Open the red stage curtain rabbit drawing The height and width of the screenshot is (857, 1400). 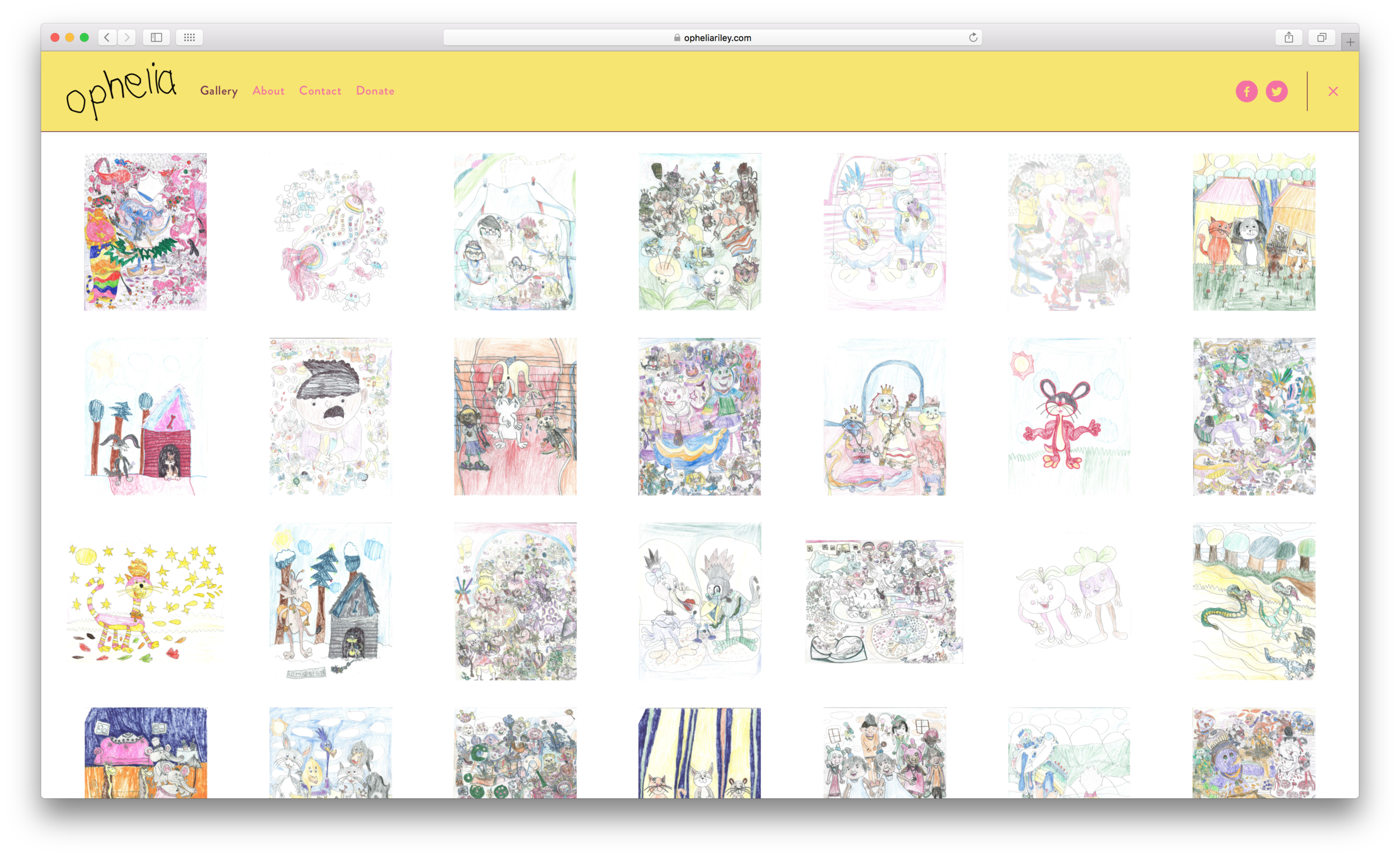(515, 417)
